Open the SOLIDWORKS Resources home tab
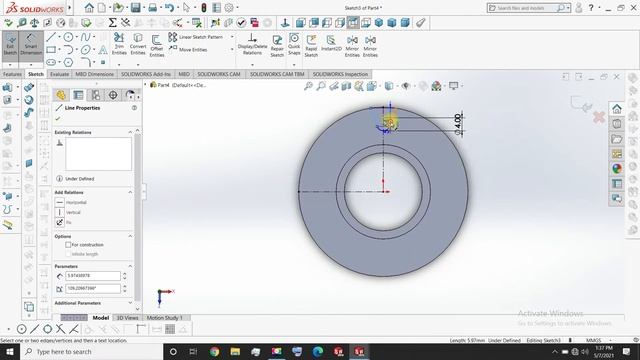This screenshot has height=360, width=640. point(617,109)
